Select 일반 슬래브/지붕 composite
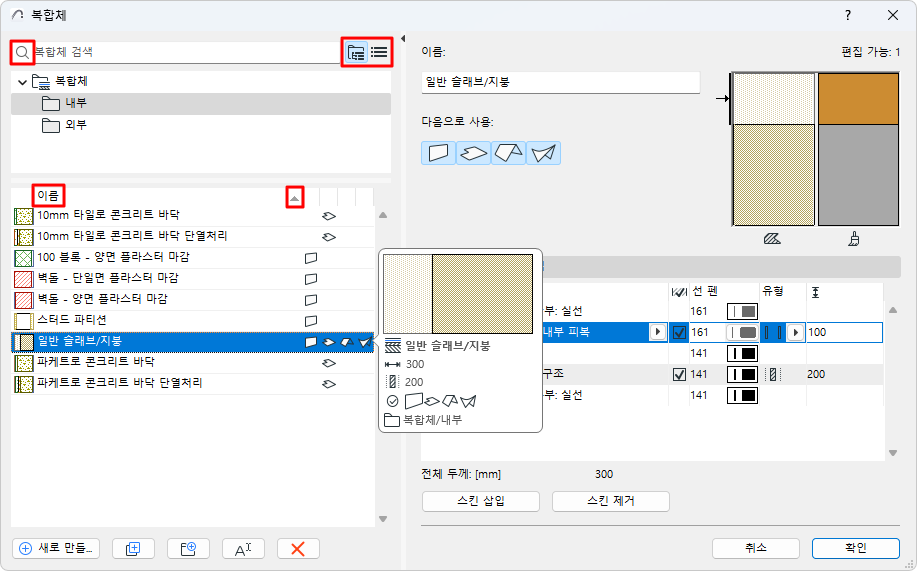 click(x=192, y=342)
